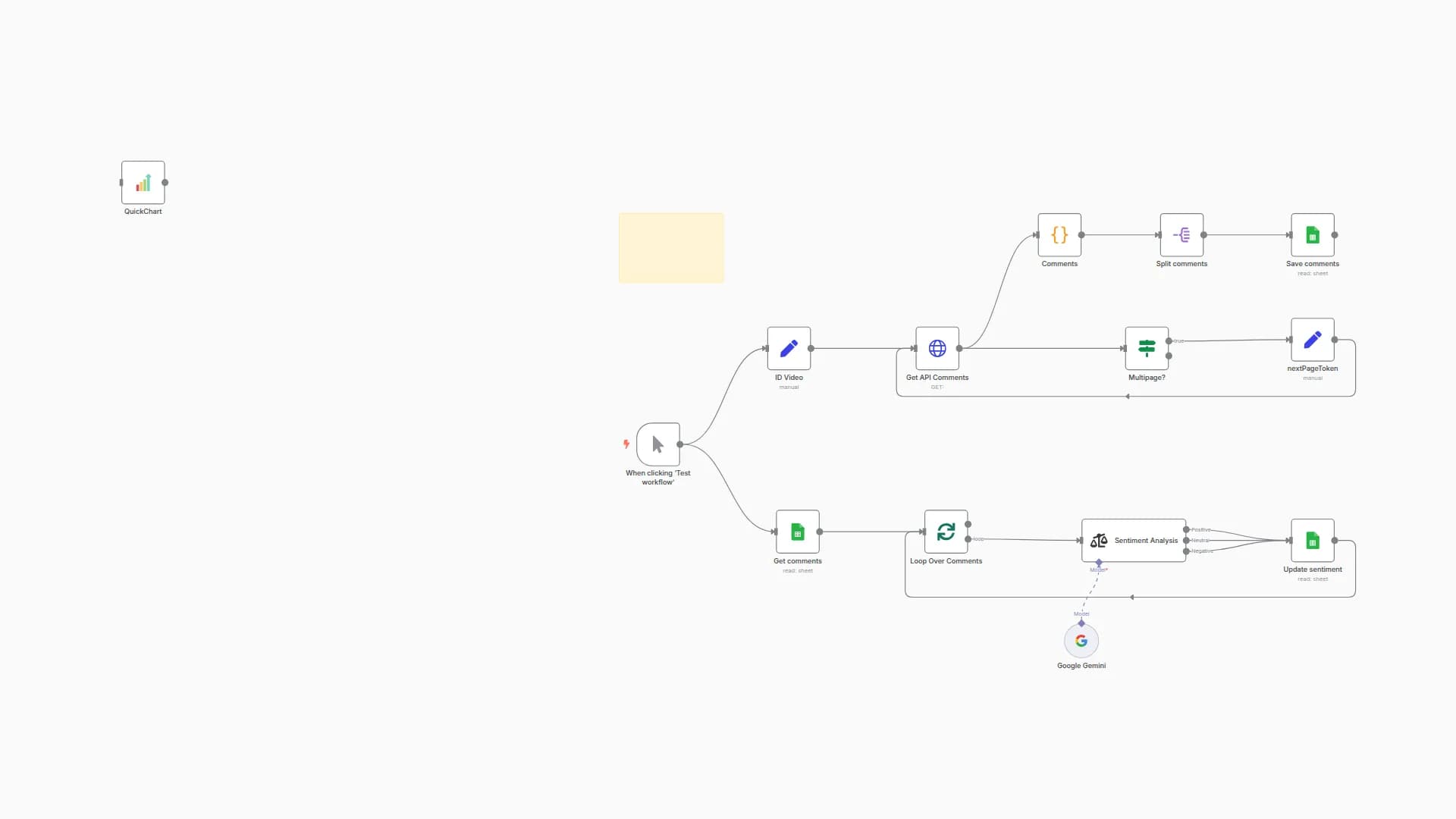The width and height of the screenshot is (1456, 819).
Task: Click the Loop Over Comments loop output
Action: 968,539
